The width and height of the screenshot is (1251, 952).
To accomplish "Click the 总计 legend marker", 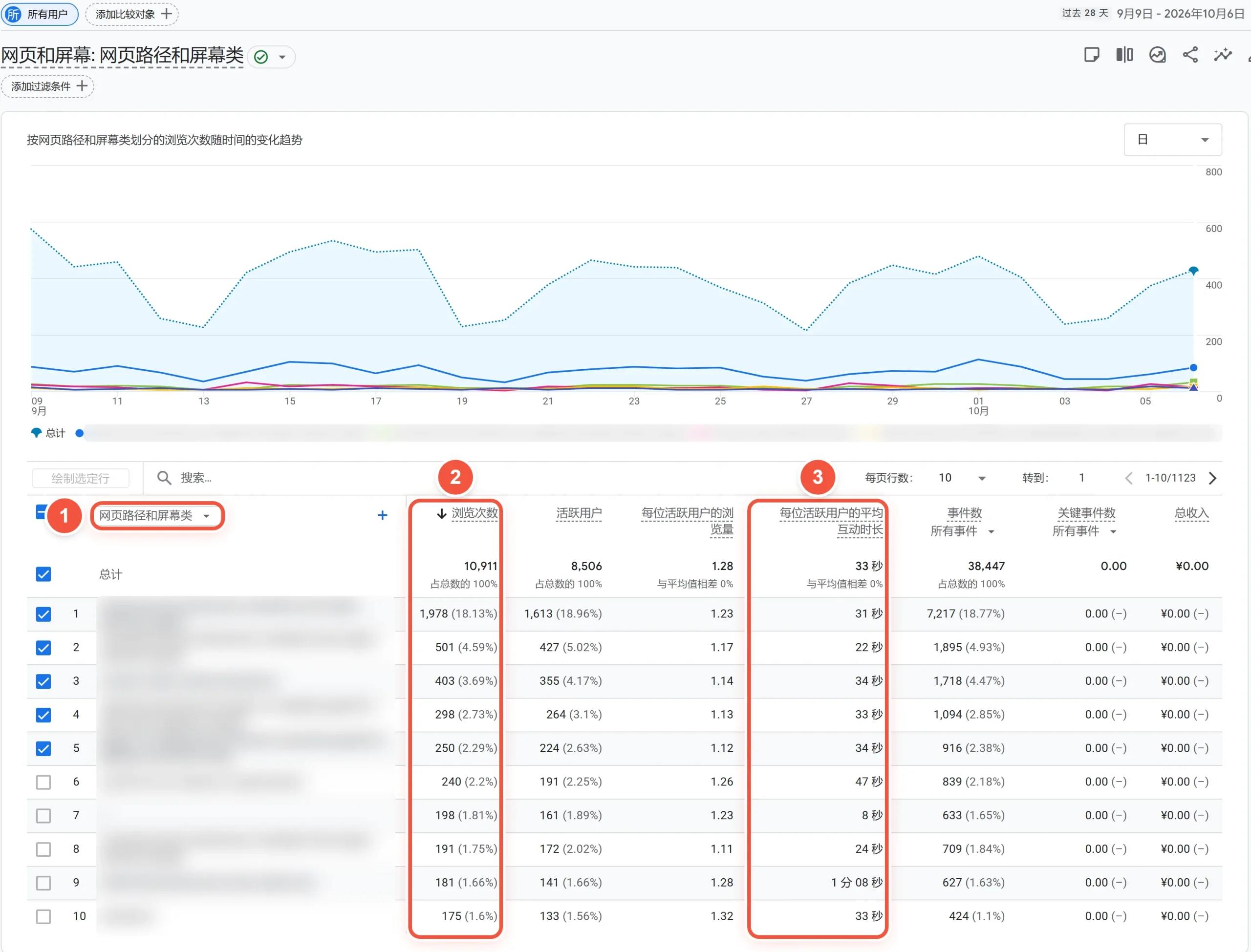I will (x=36, y=433).
